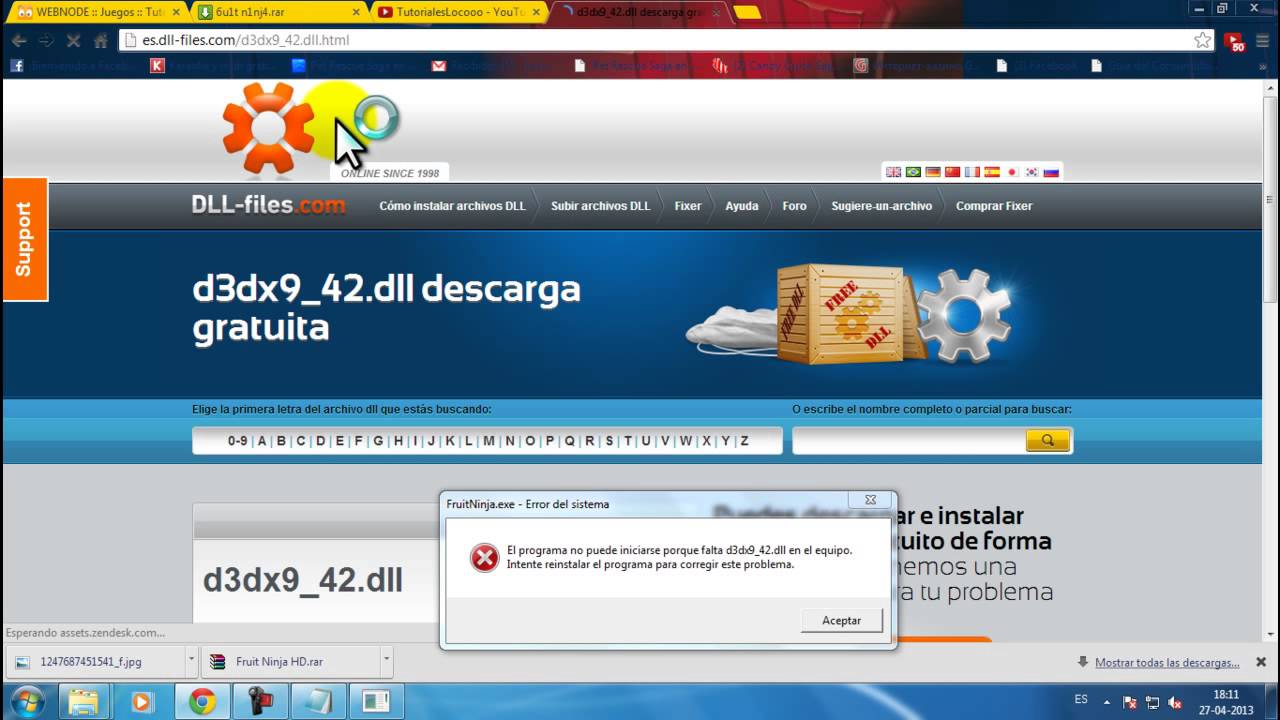Screen dimensions: 1280x720
Task: Go to Fixer menu item
Action: (688, 206)
